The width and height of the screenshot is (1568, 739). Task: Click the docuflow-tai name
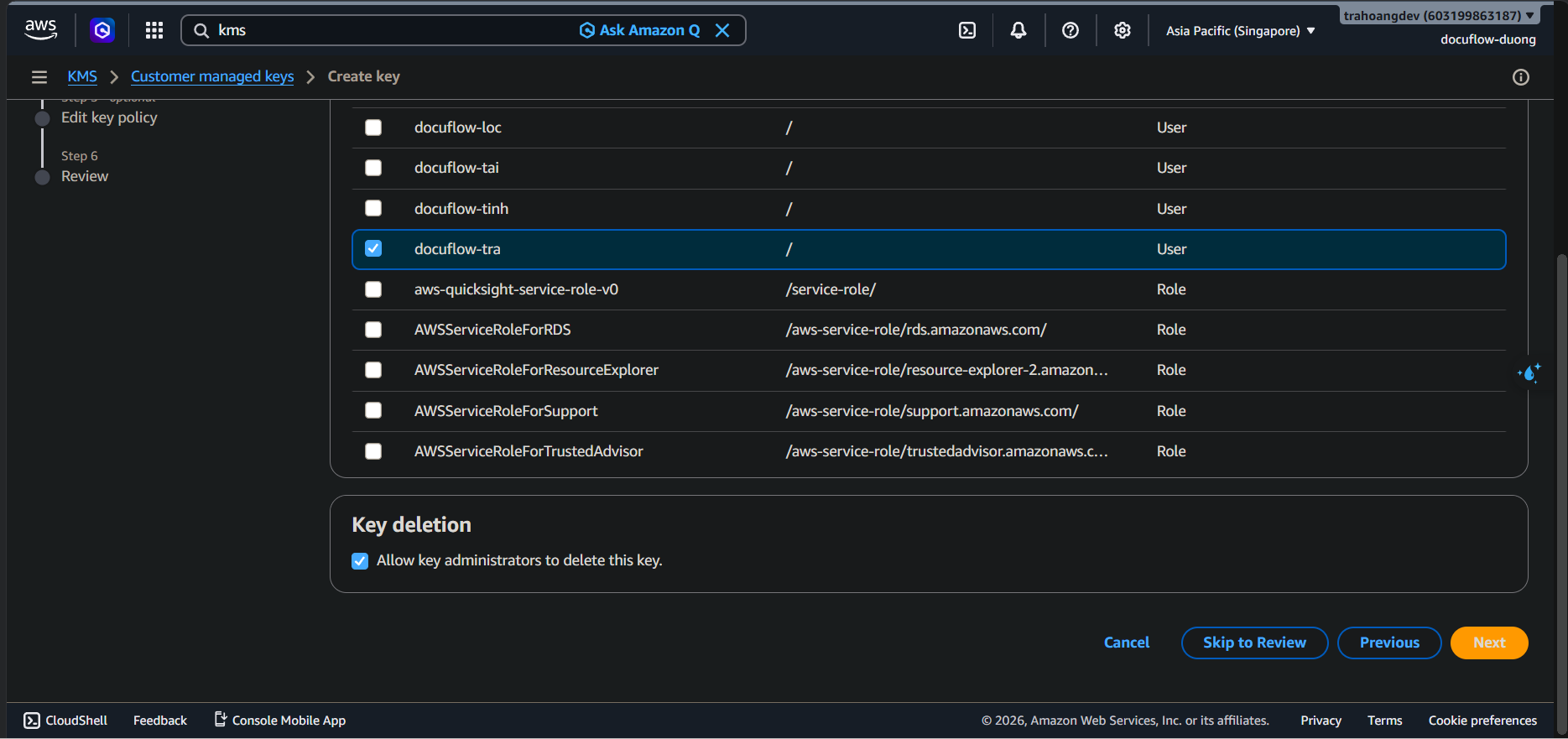click(x=456, y=168)
